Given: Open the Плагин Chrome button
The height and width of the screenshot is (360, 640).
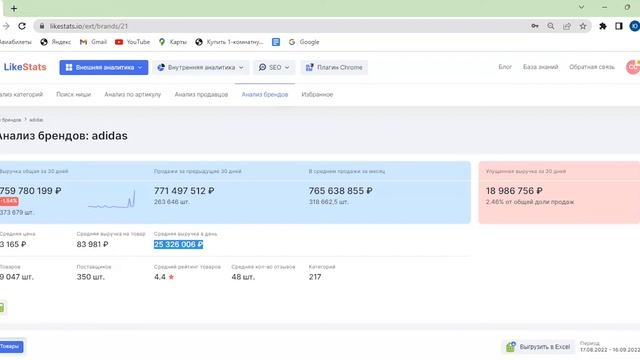Looking at the screenshot, I should 334,67.
